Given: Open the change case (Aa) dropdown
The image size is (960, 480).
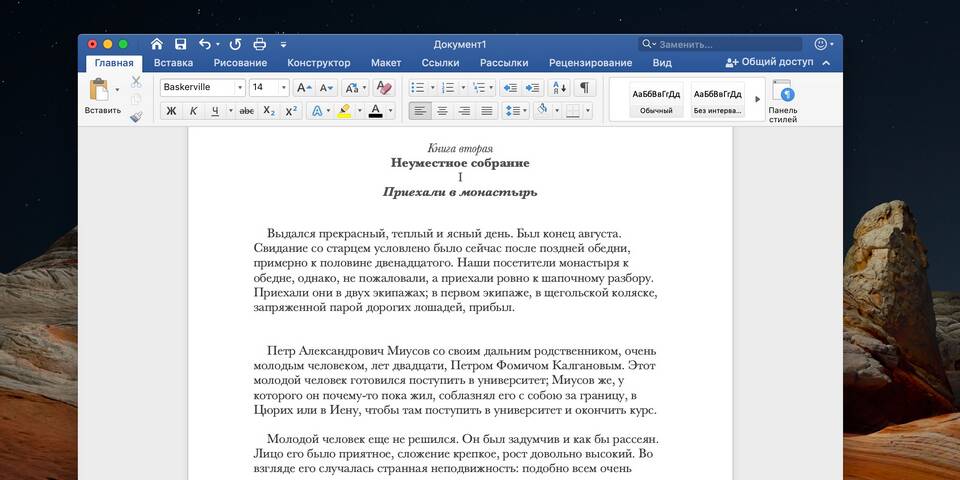Looking at the screenshot, I should click(x=355, y=88).
